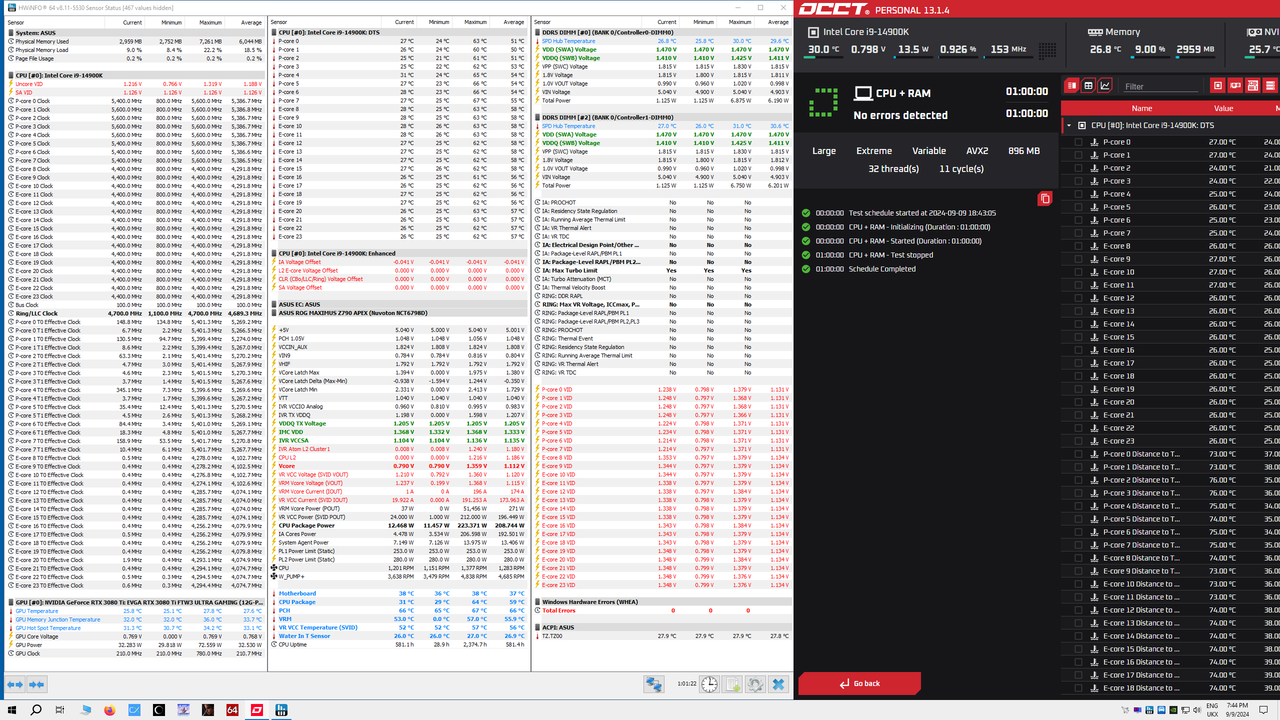This screenshot has width=1280, height=720.
Task: Tick the E-core 8 checkbox in OCCT
Action: 1078,246
